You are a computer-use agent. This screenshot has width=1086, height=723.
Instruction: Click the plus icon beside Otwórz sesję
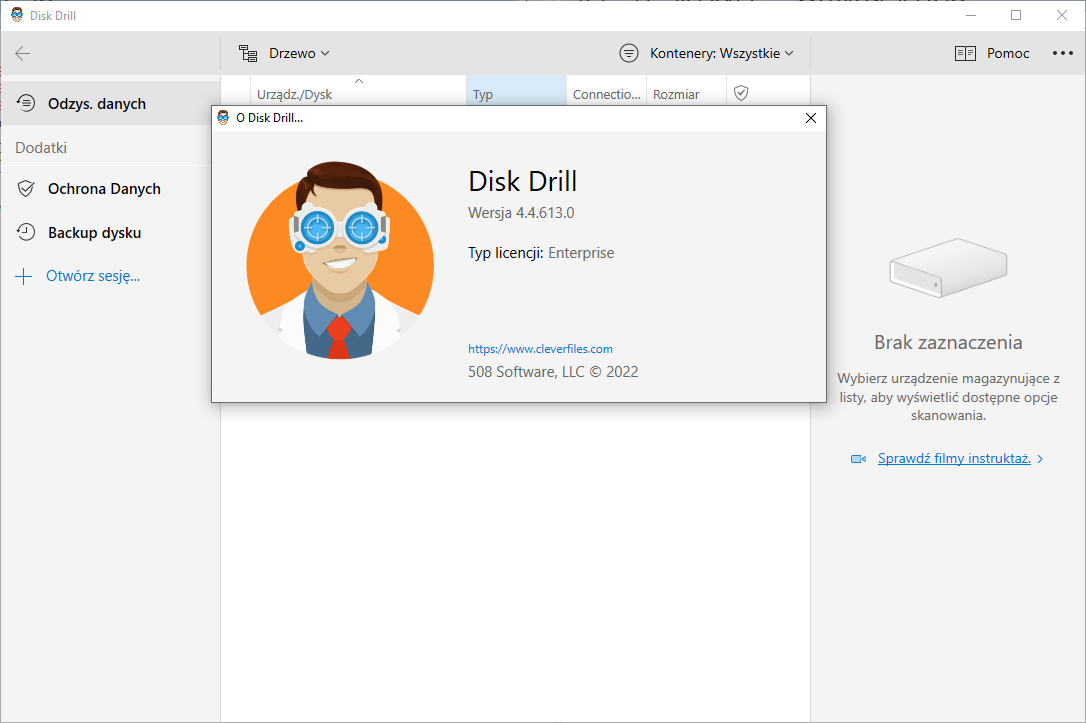[24, 276]
